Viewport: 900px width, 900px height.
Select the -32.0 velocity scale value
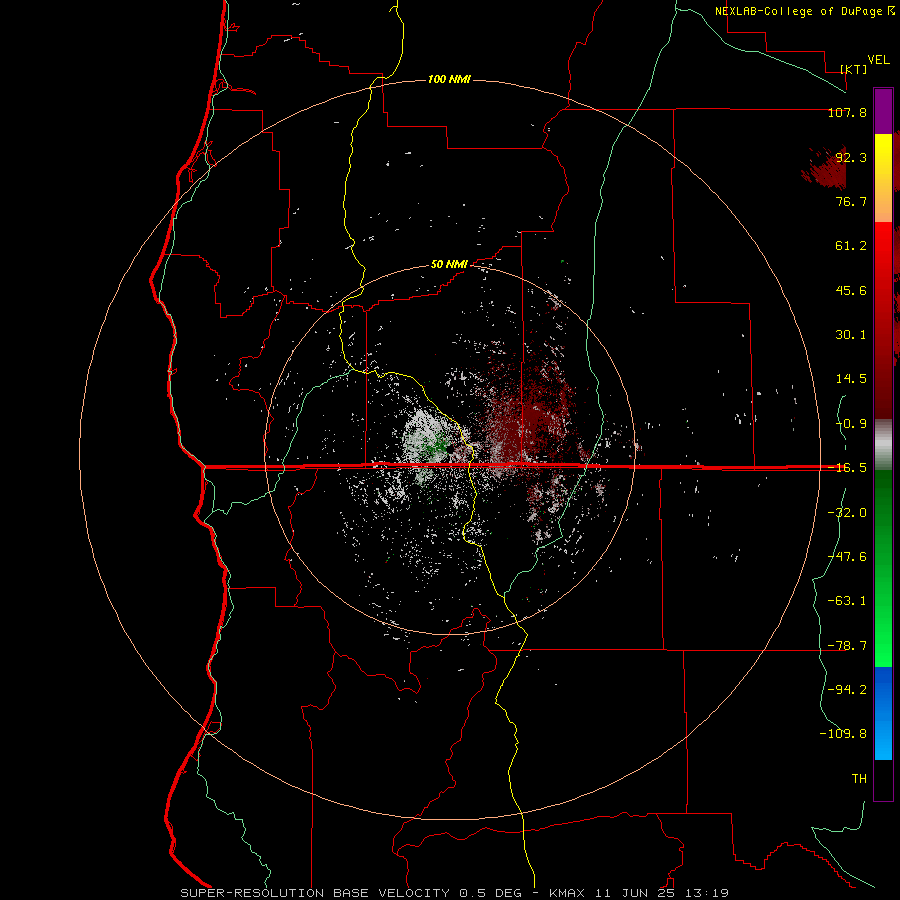click(x=847, y=513)
